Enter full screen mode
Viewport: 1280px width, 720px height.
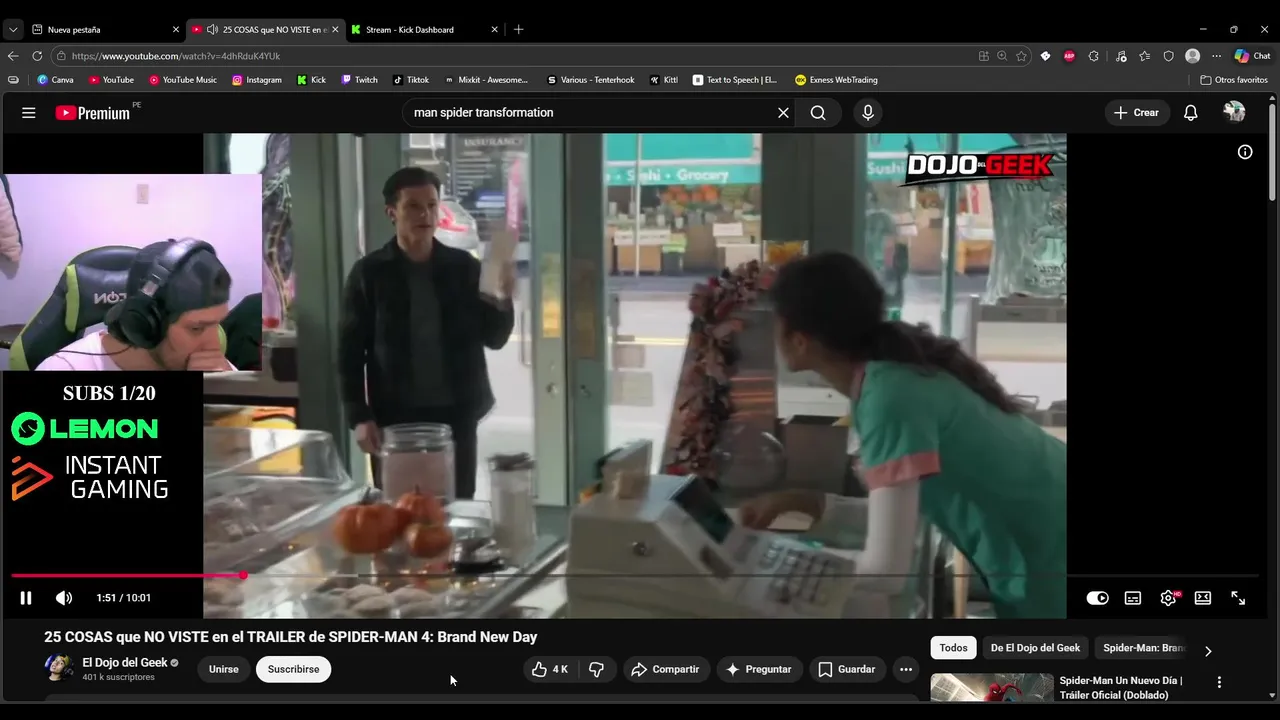click(x=1238, y=598)
